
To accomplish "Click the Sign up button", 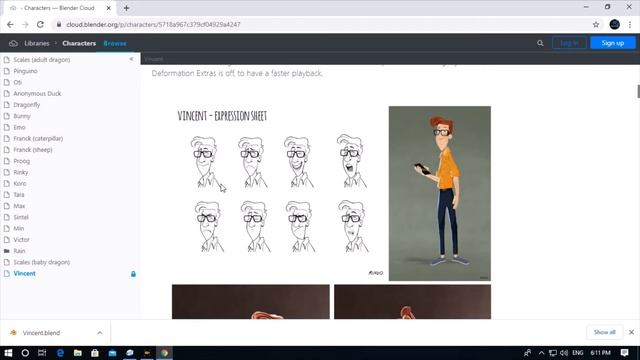I will tap(613, 43).
